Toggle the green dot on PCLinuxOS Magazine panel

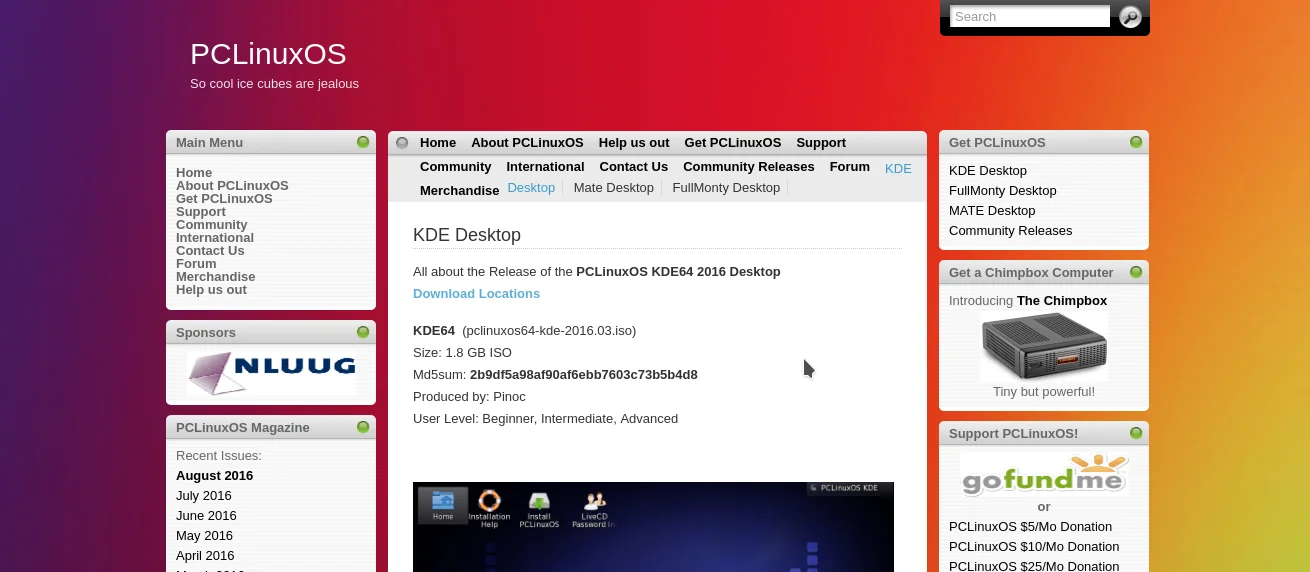coord(363,427)
